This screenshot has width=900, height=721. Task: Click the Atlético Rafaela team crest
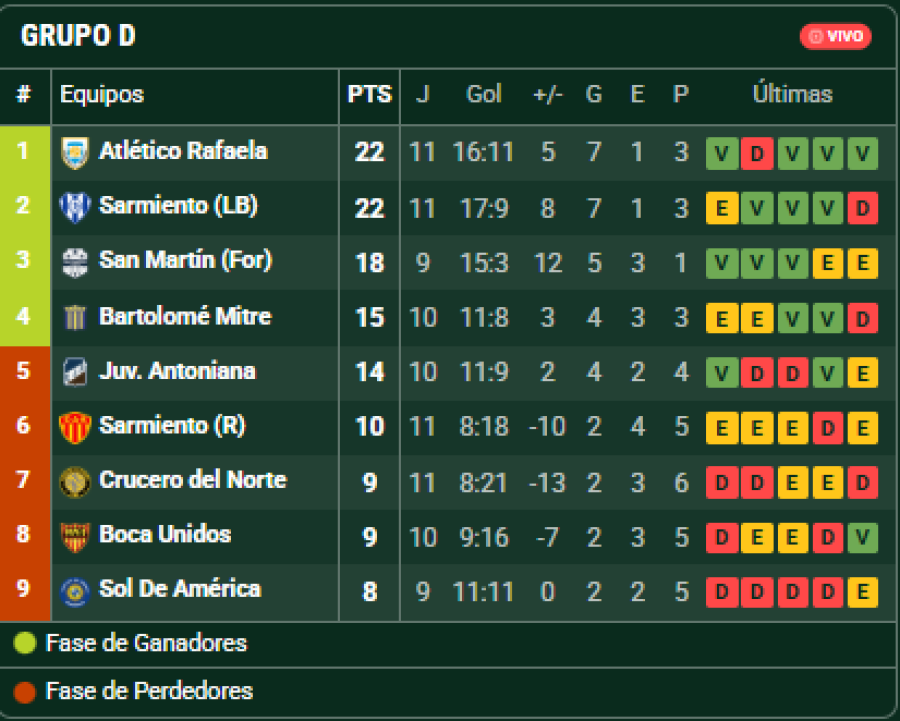(x=75, y=153)
